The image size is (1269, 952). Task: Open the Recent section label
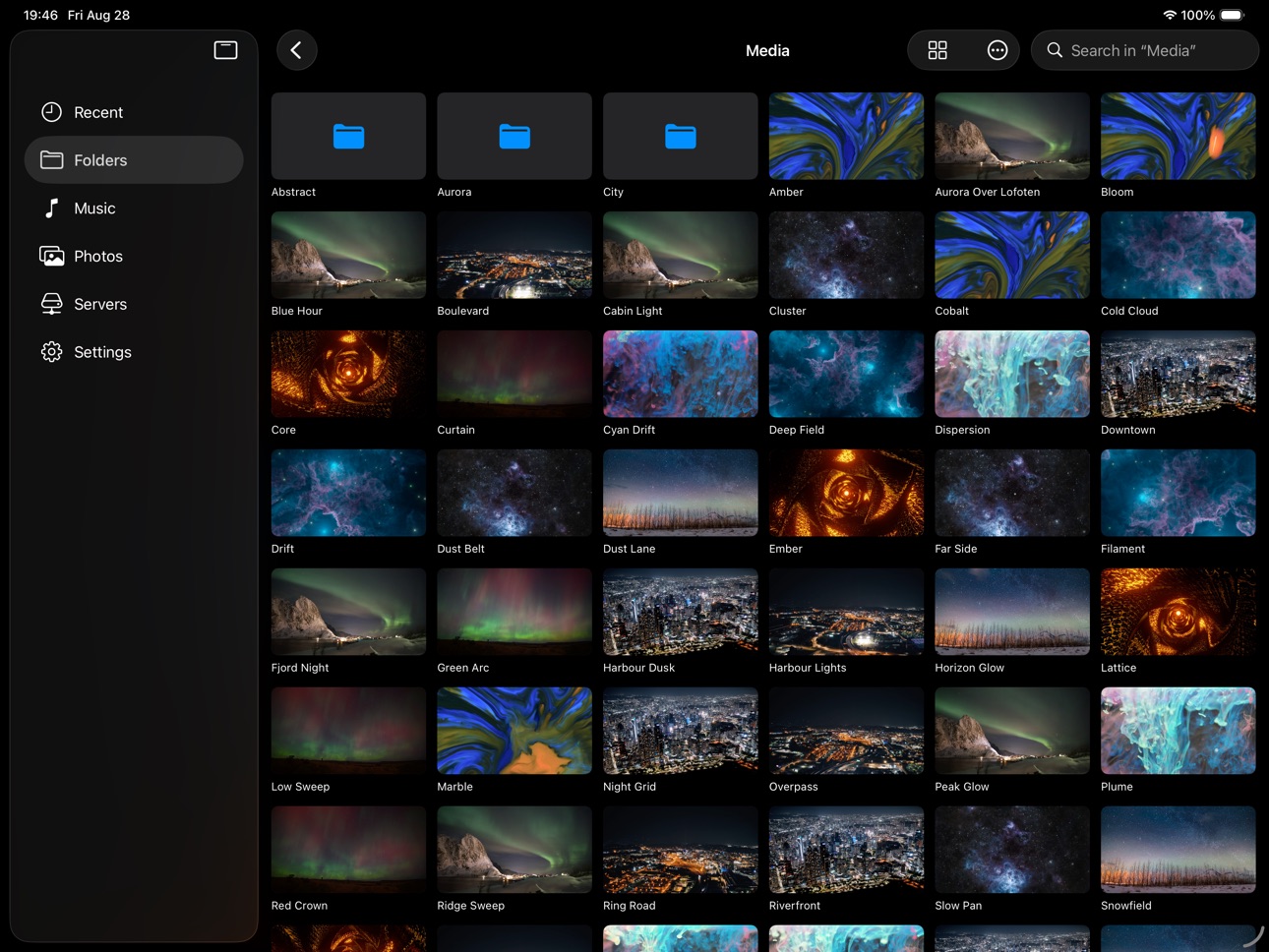click(x=98, y=112)
